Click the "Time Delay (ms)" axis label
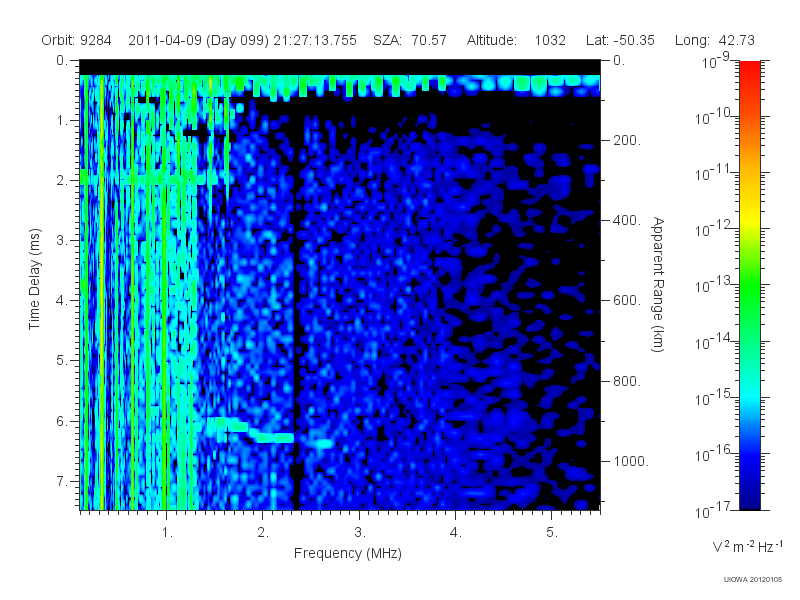The height and width of the screenshot is (600, 800). (34, 279)
